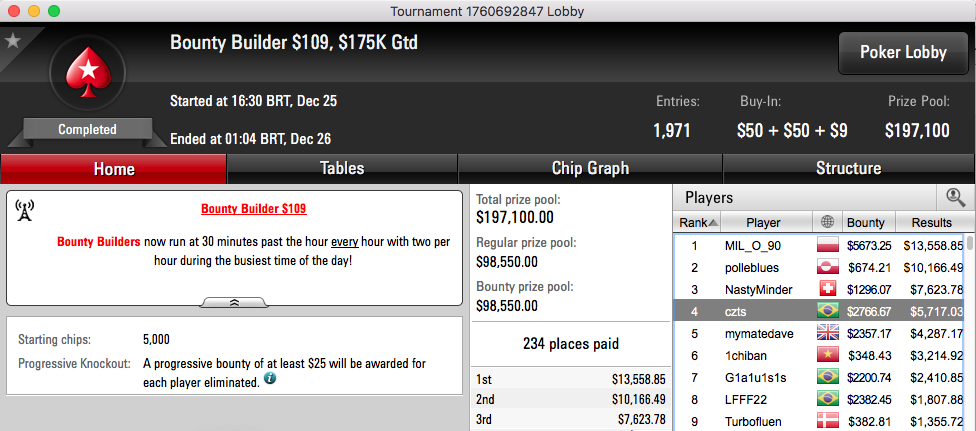The width and height of the screenshot is (976, 431).
Task: Click the Poker Lobby button
Action: 903,53
